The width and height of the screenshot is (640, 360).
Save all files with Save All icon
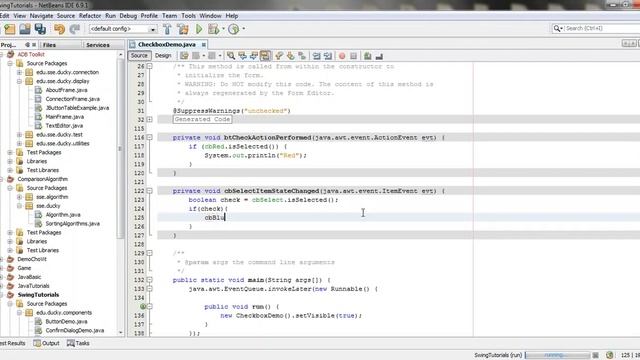click(40, 29)
